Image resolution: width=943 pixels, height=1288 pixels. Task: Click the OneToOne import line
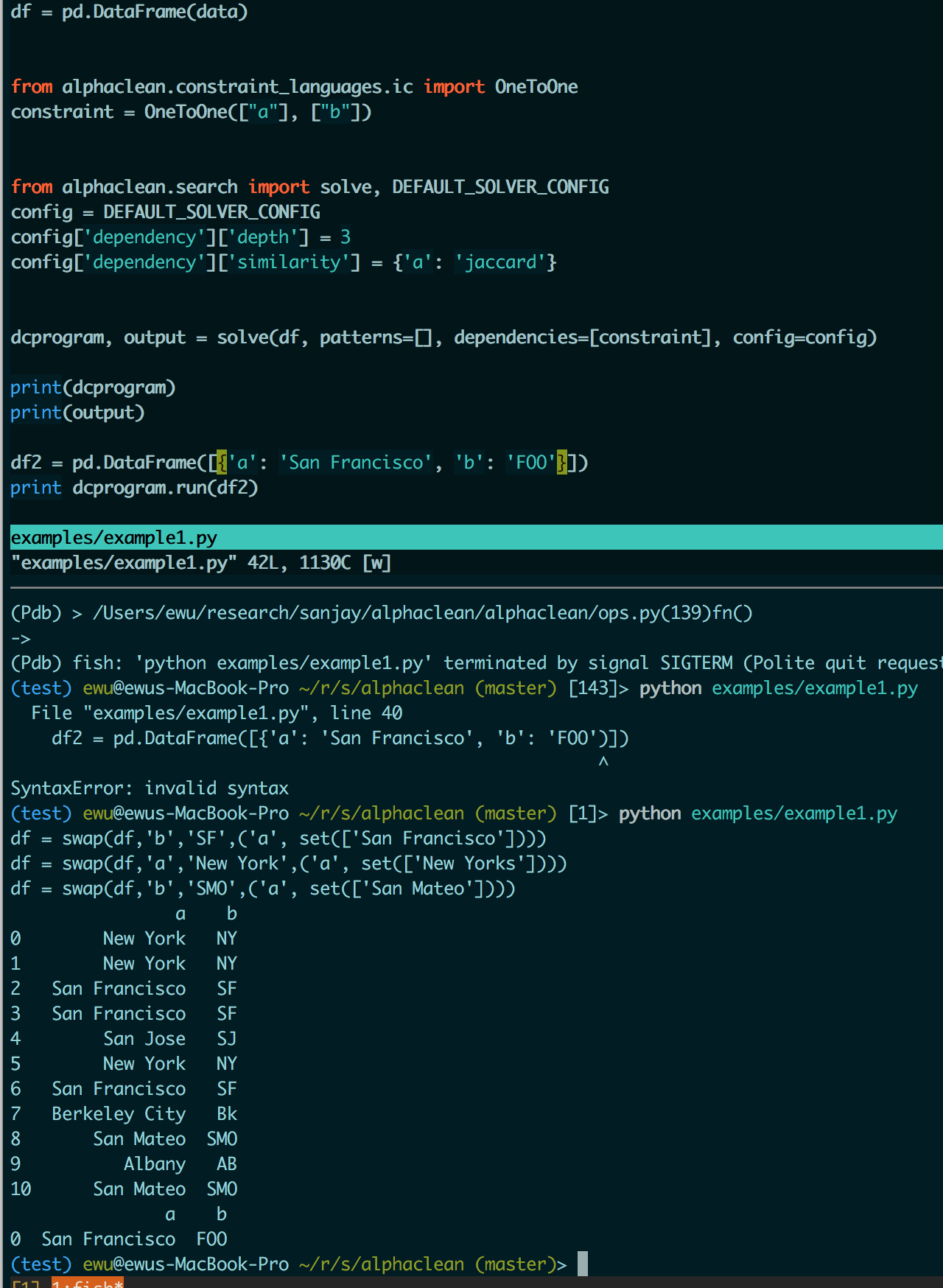coord(294,87)
